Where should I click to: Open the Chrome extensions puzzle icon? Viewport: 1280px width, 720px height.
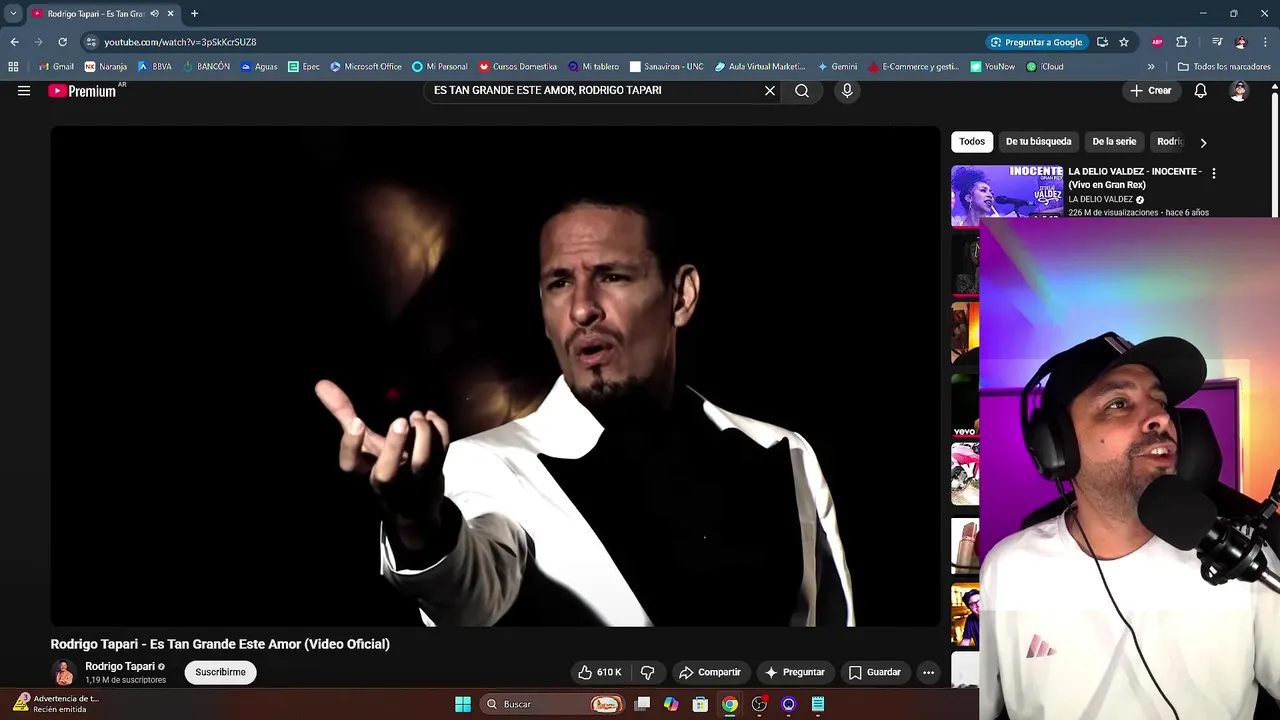pos(1181,42)
